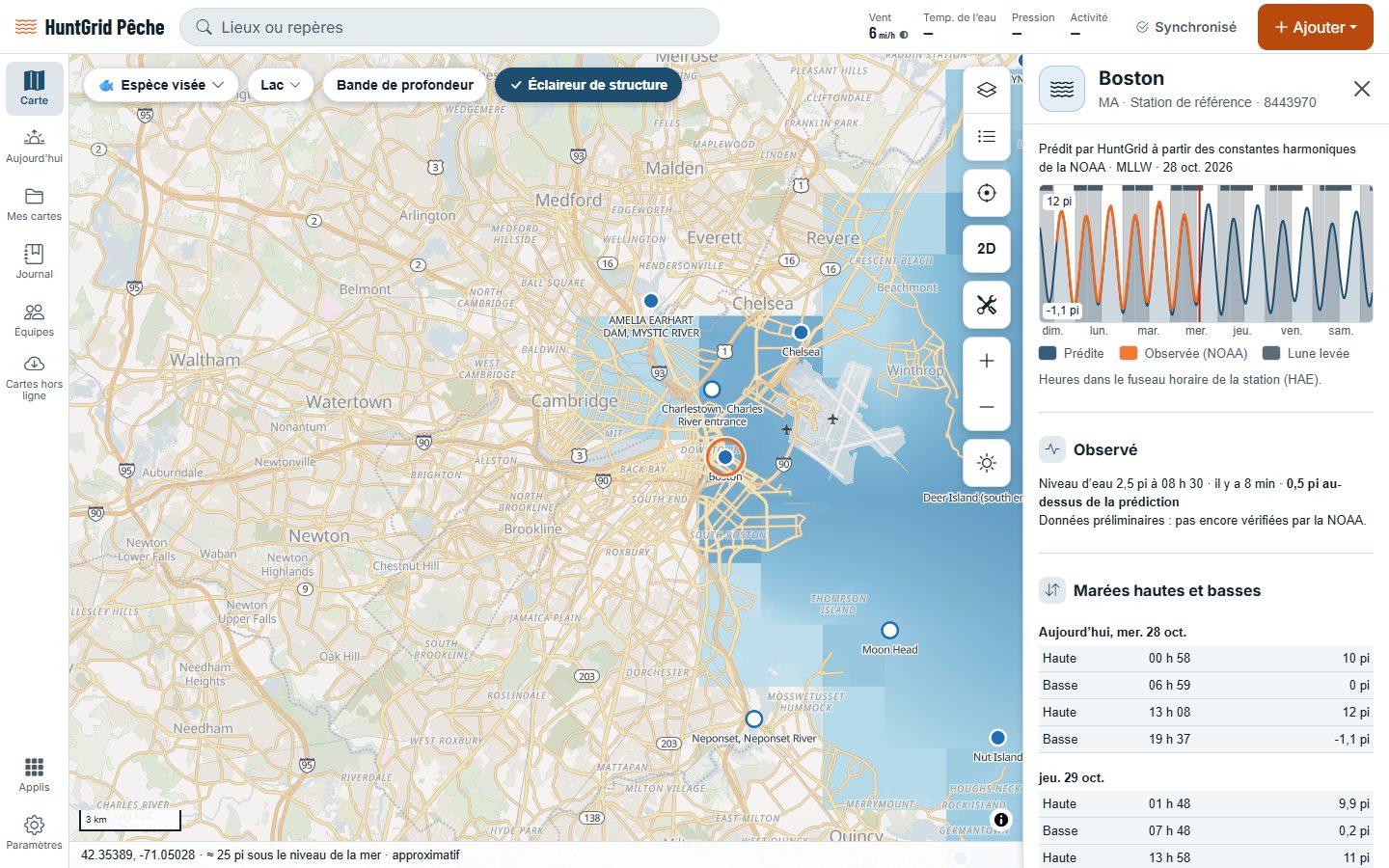
Task: Click the Synchronisé status indicator
Action: pyautogui.click(x=1186, y=27)
